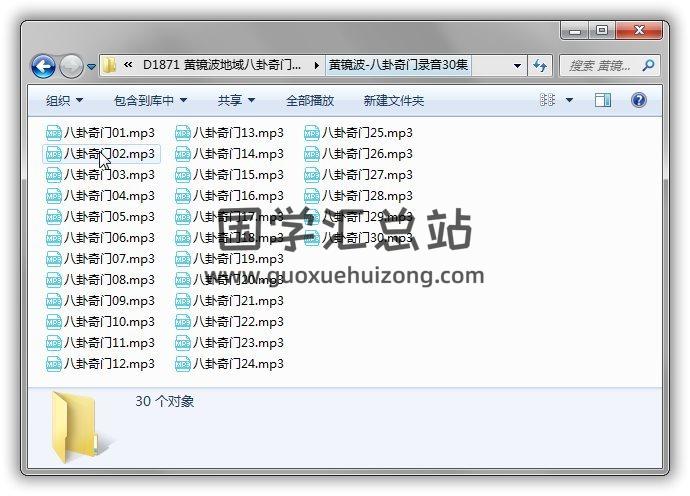Click the MP3 icon of 八卦奇门05.mp3
This screenshot has width=690, height=496.
54,217
